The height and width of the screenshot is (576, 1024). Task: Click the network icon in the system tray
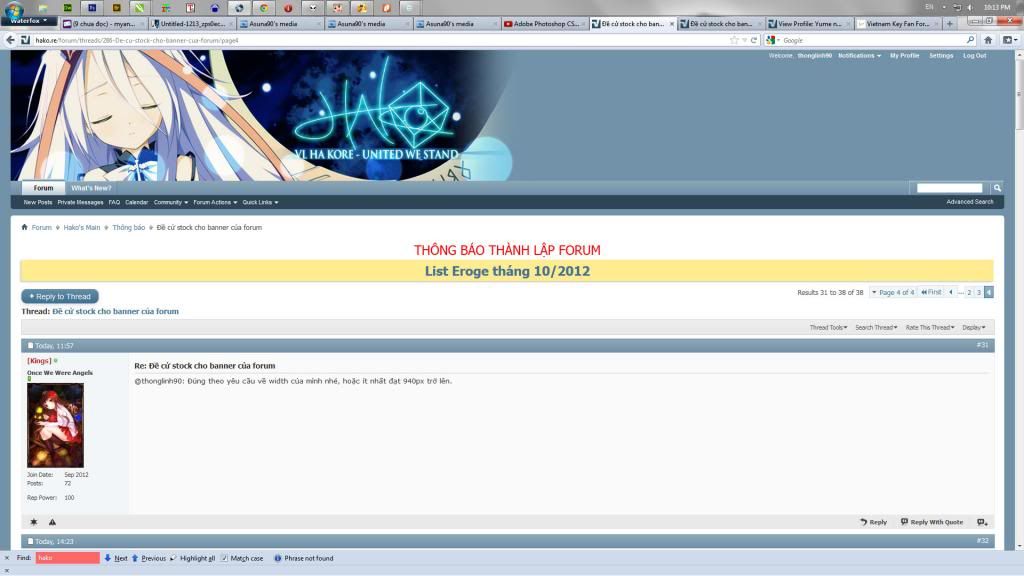(957, 7)
